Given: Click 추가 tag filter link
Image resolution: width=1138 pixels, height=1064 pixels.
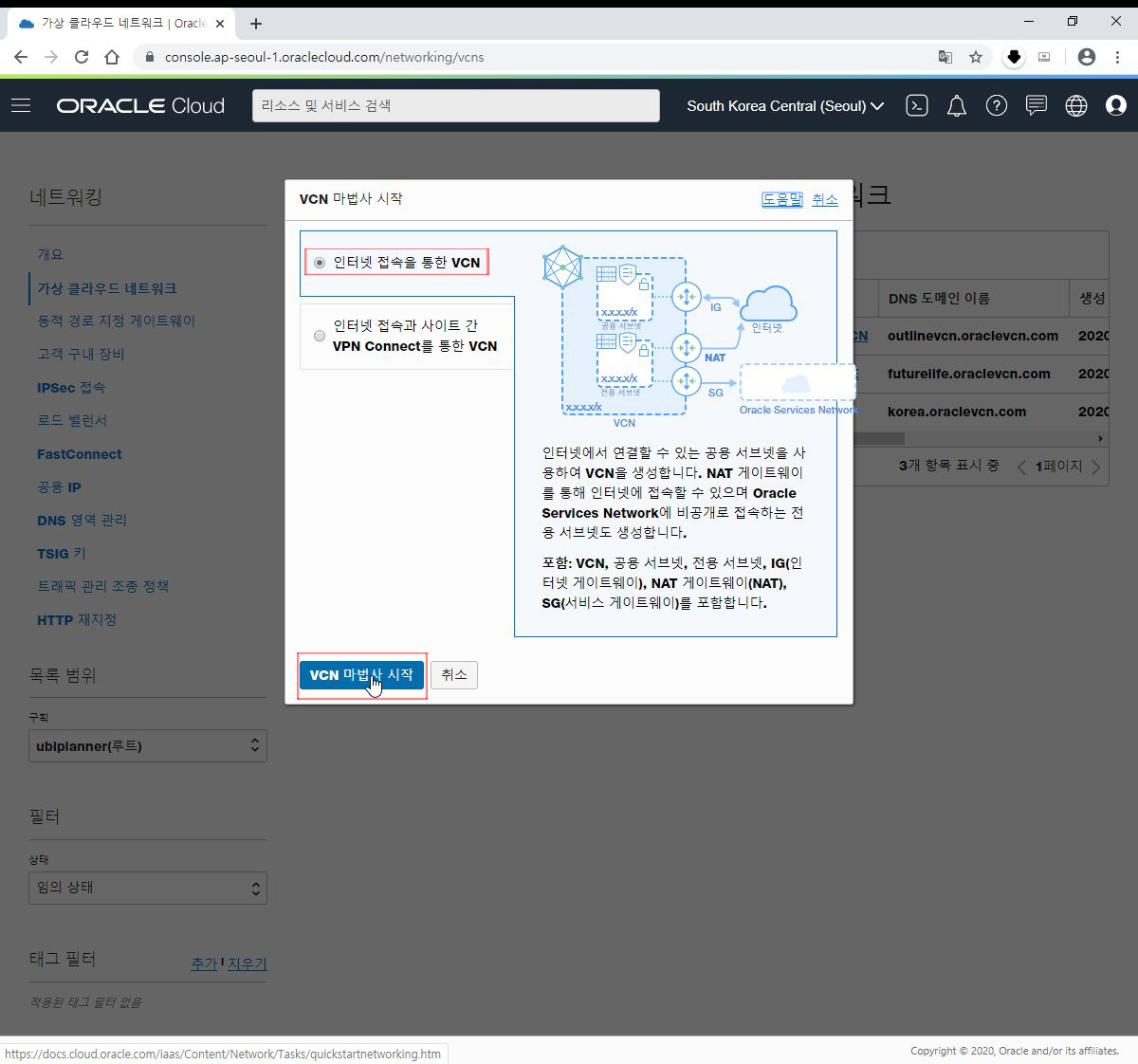Looking at the screenshot, I should pyautogui.click(x=204, y=963).
